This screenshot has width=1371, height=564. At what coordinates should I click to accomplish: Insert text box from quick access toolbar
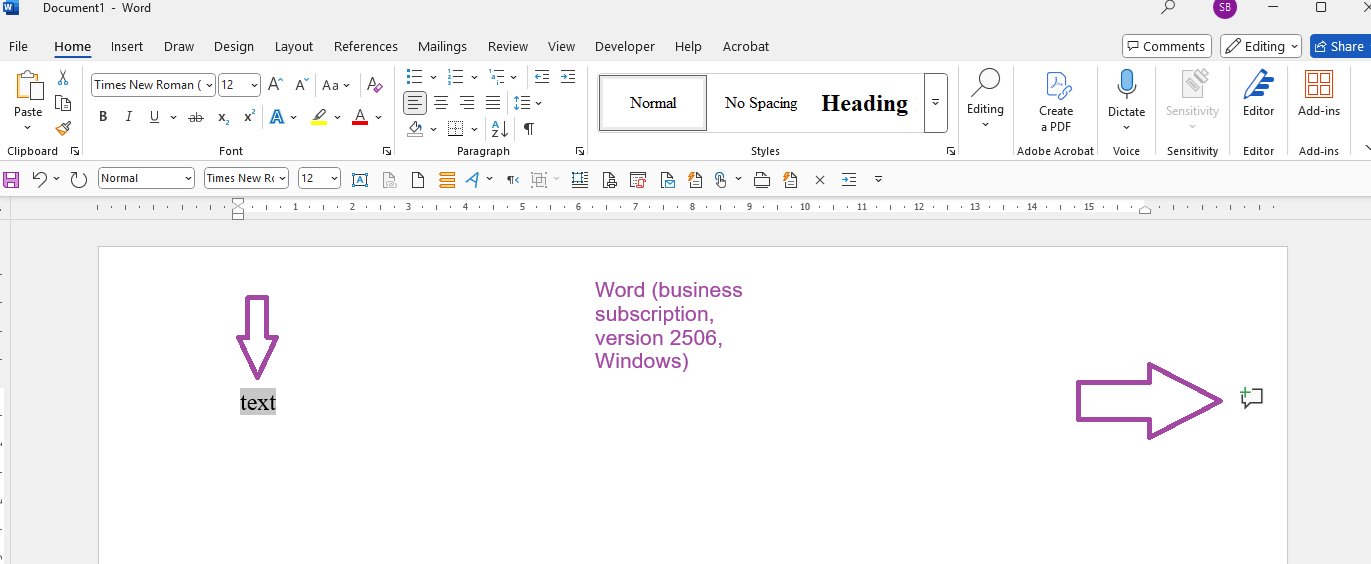tap(360, 180)
